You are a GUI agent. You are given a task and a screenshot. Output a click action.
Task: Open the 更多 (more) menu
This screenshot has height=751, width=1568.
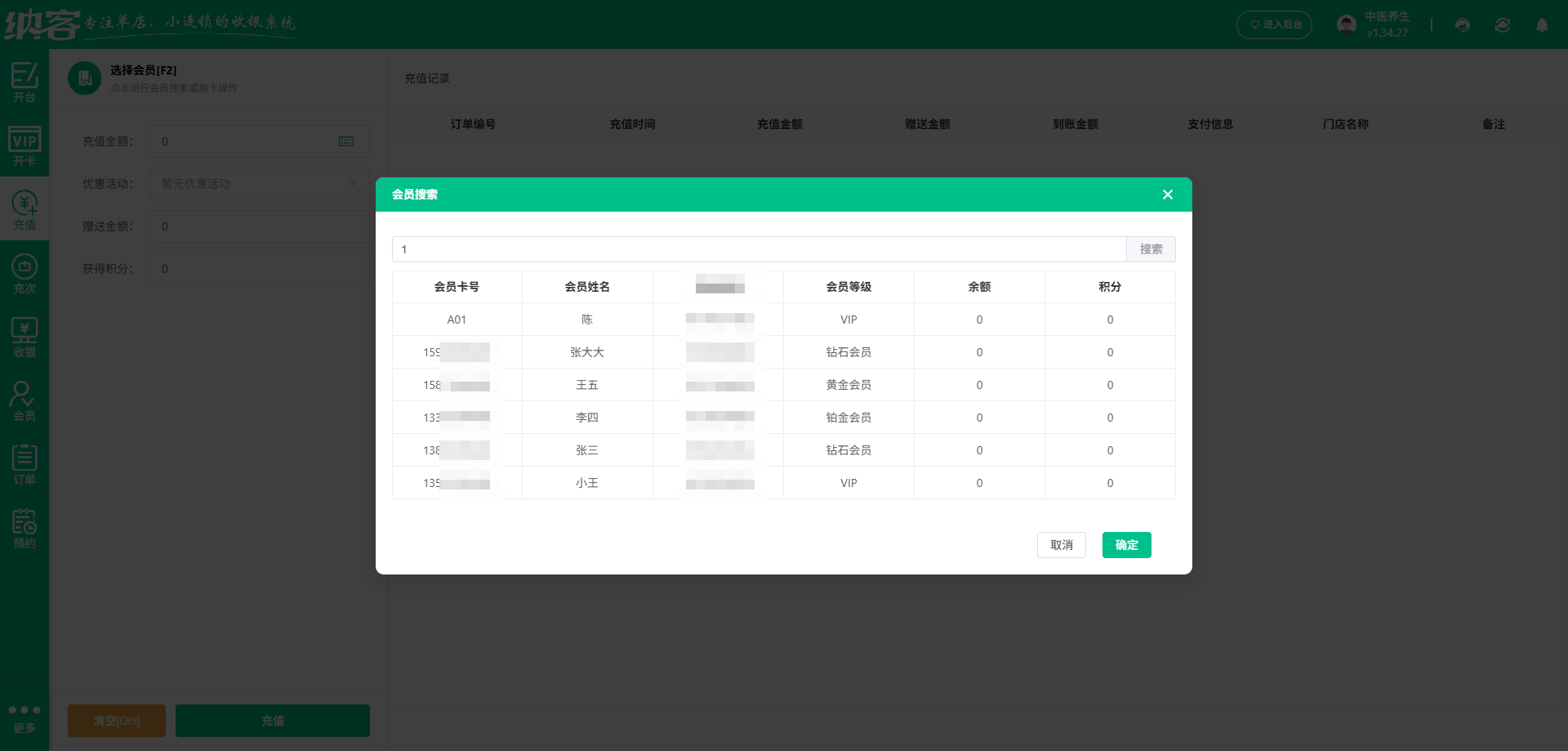pyautogui.click(x=24, y=717)
